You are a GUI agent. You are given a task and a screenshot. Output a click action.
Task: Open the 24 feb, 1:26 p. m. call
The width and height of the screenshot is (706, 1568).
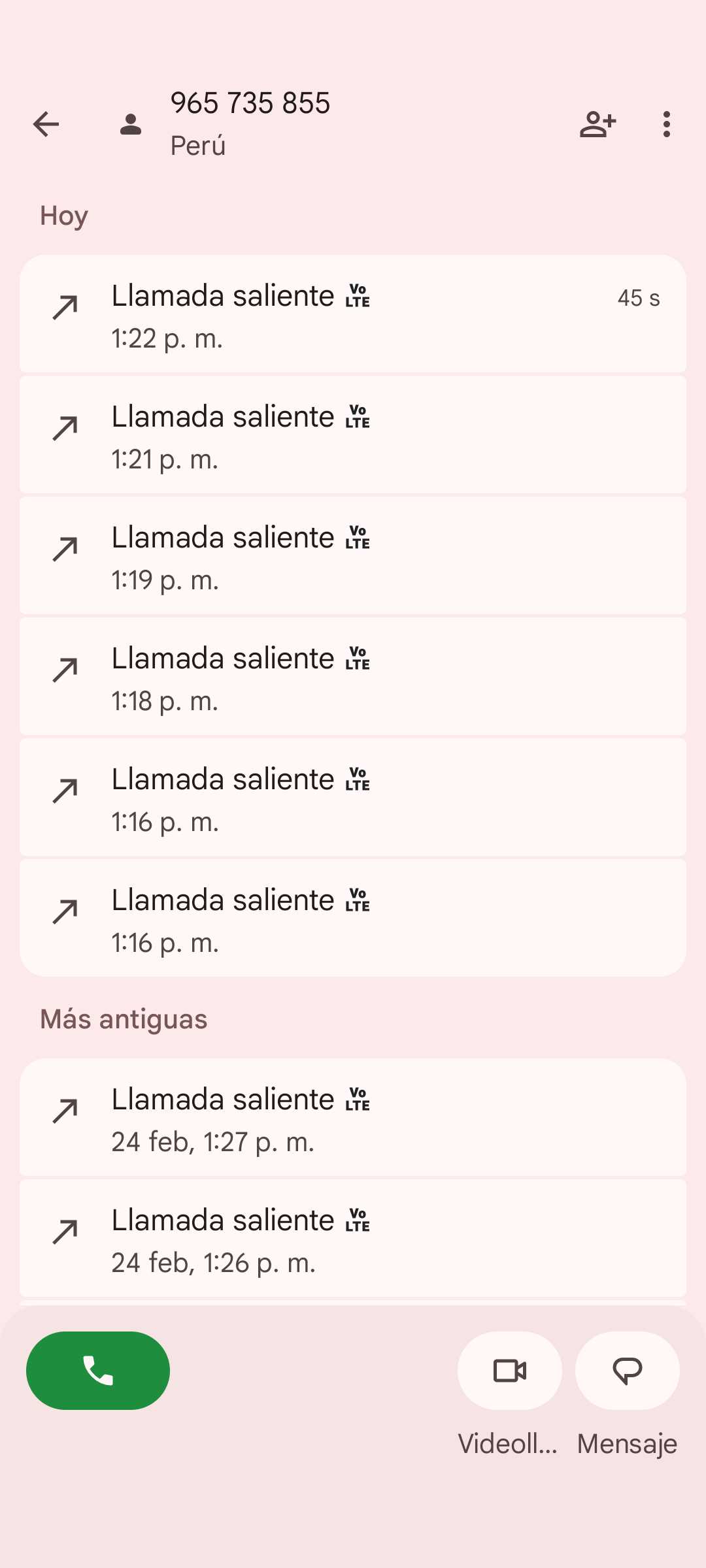[353, 1239]
